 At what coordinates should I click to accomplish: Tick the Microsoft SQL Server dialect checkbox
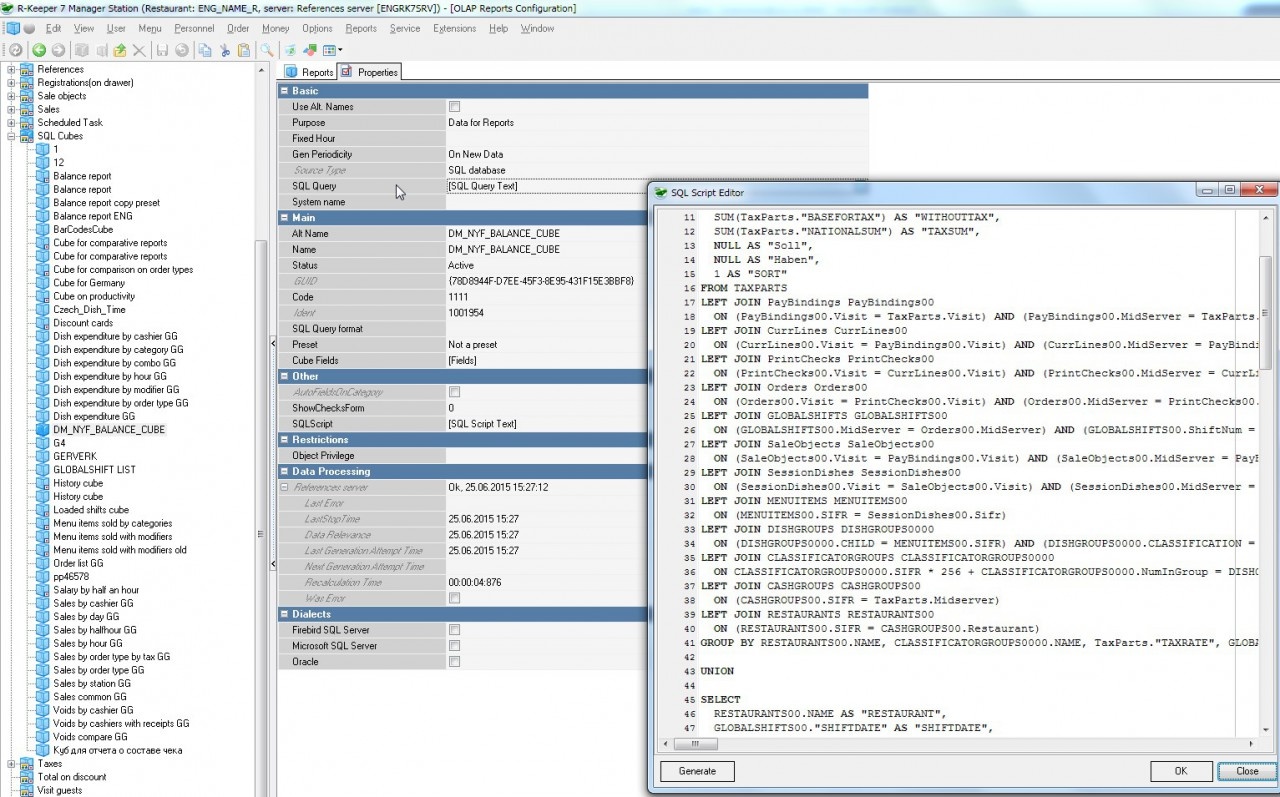pyautogui.click(x=454, y=646)
